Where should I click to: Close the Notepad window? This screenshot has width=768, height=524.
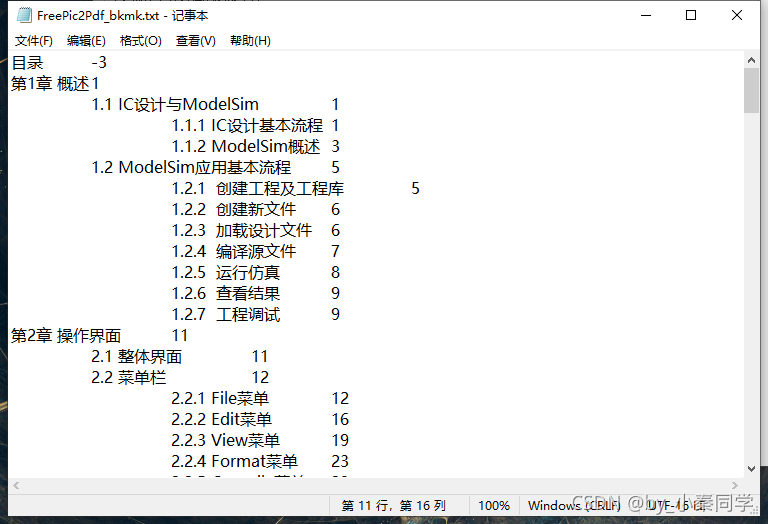(x=737, y=15)
